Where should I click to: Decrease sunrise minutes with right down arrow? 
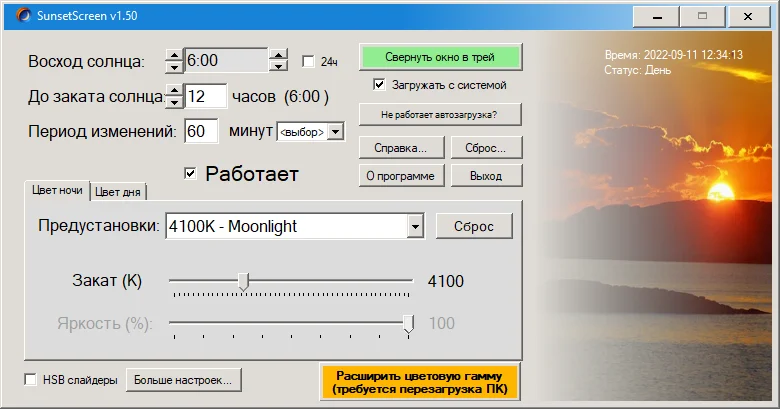tap(279, 66)
